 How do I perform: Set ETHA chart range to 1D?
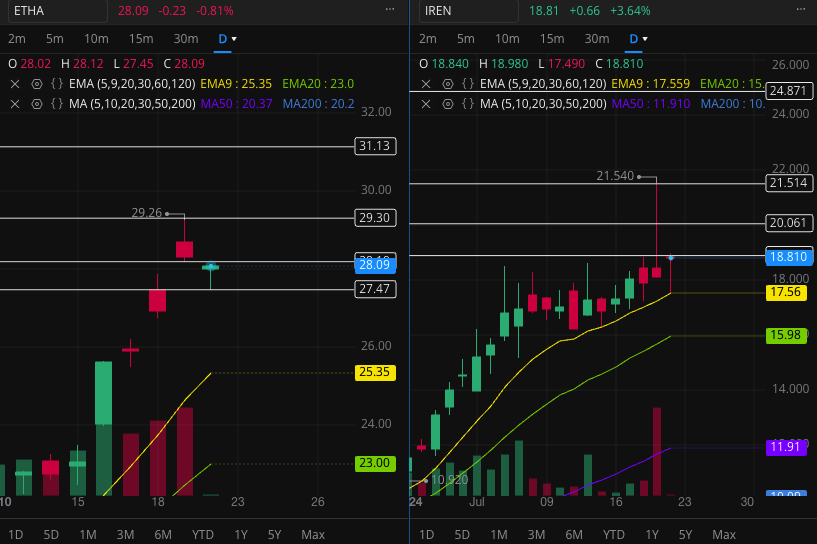tap(16, 535)
